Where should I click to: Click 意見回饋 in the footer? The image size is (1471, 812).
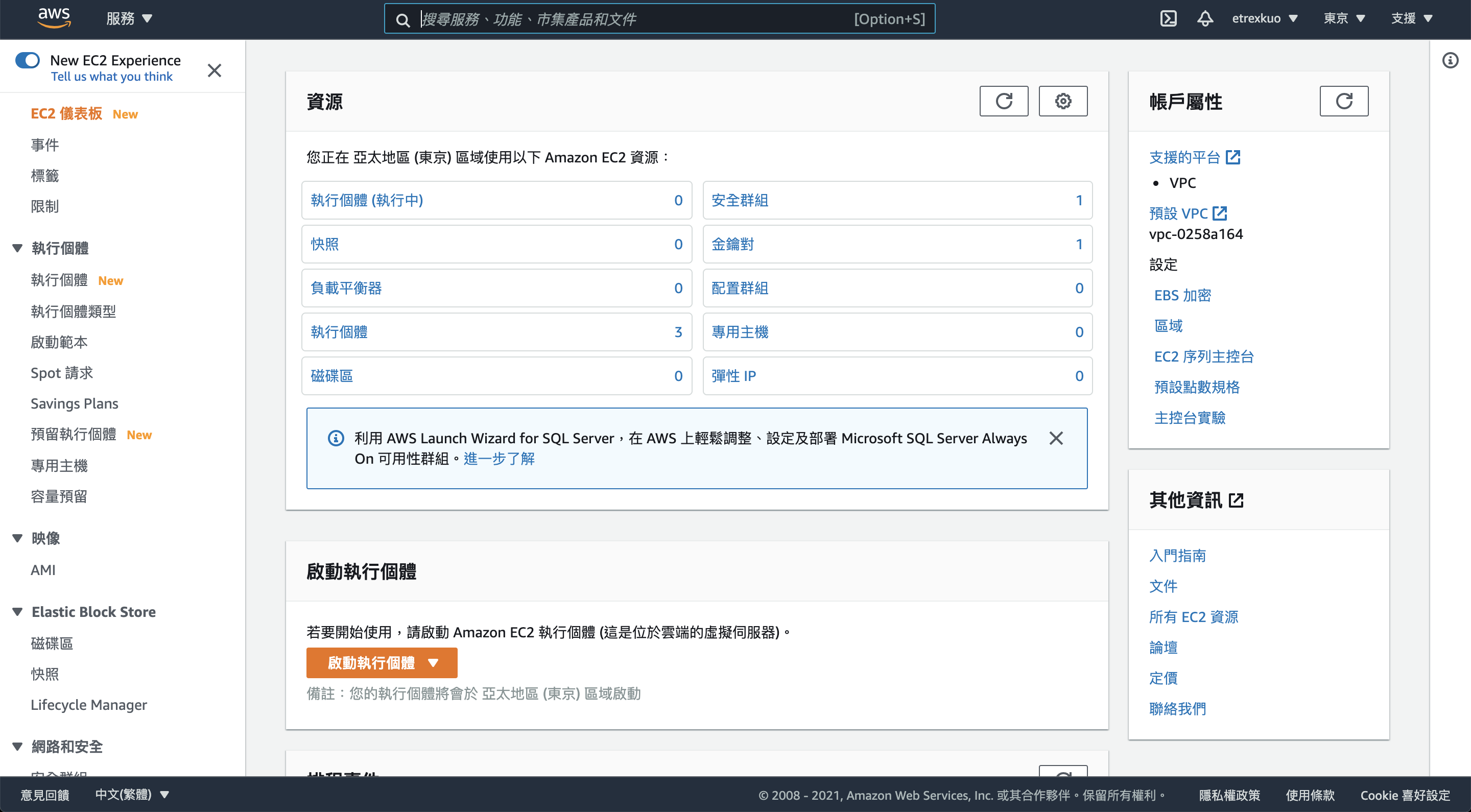point(44,795)
